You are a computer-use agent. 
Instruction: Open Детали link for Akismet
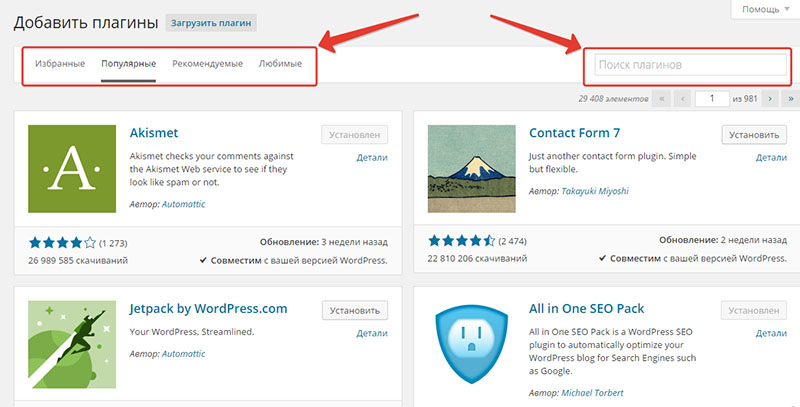[x=371, y=158]
